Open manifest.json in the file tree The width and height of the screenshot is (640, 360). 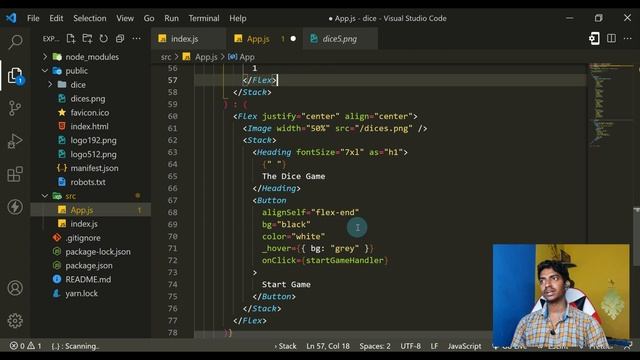94,168
